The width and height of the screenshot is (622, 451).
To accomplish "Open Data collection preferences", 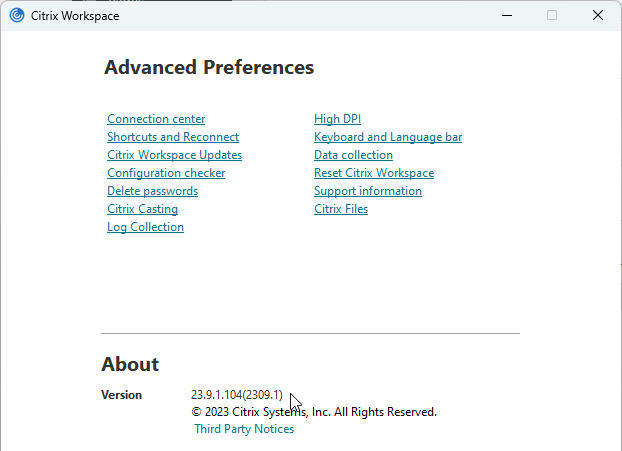I will tap(353, 155).
